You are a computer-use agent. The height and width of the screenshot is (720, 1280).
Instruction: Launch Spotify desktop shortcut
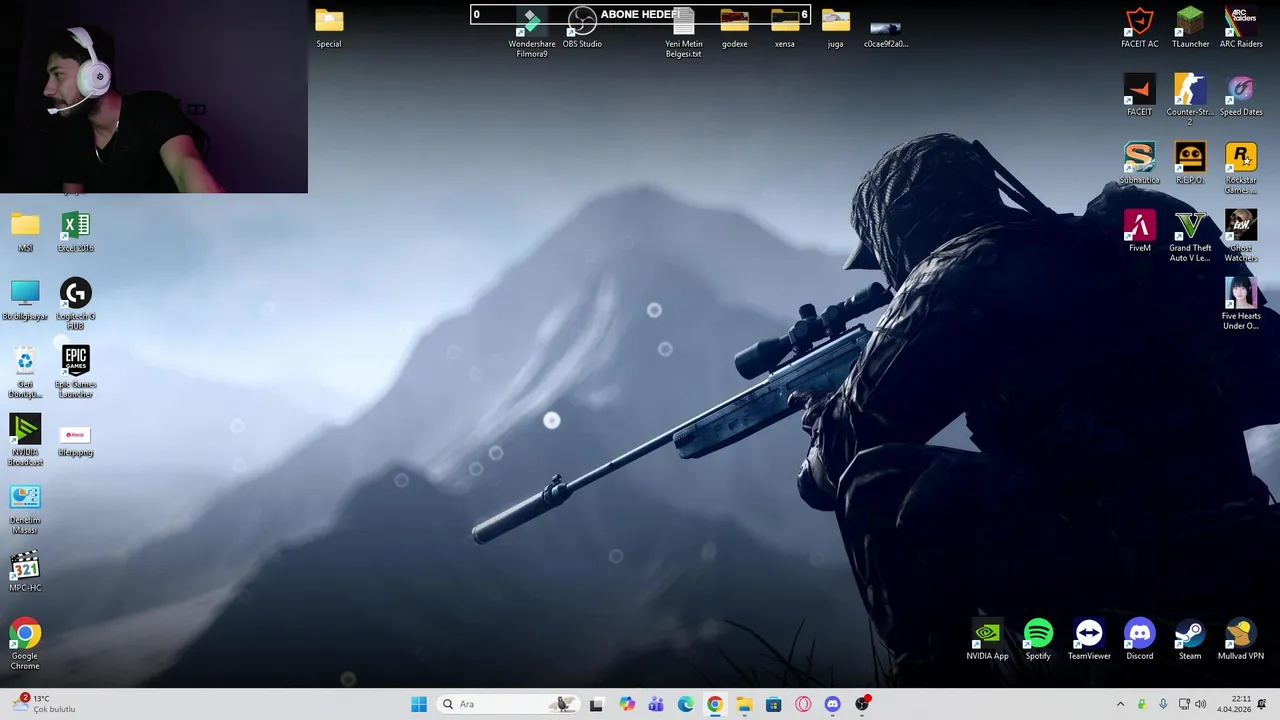tap(1038, 639)
